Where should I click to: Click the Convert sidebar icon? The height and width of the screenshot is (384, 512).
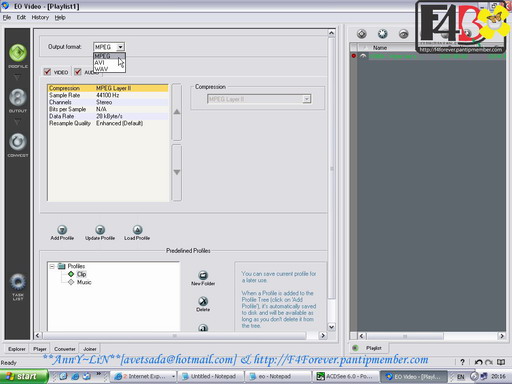(x=18, y=142)
